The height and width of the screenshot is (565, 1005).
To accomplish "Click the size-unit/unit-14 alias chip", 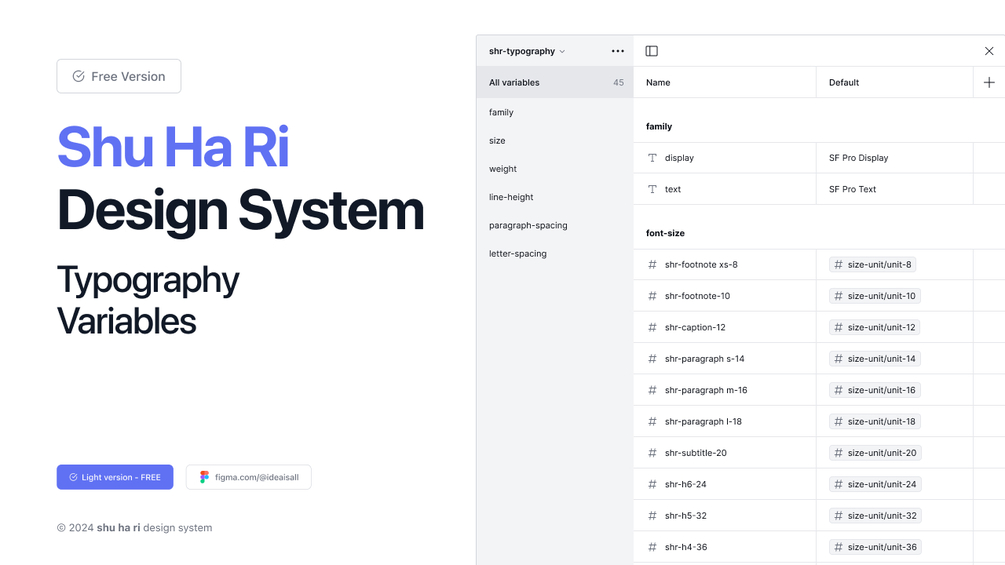I will pos(875,359).
